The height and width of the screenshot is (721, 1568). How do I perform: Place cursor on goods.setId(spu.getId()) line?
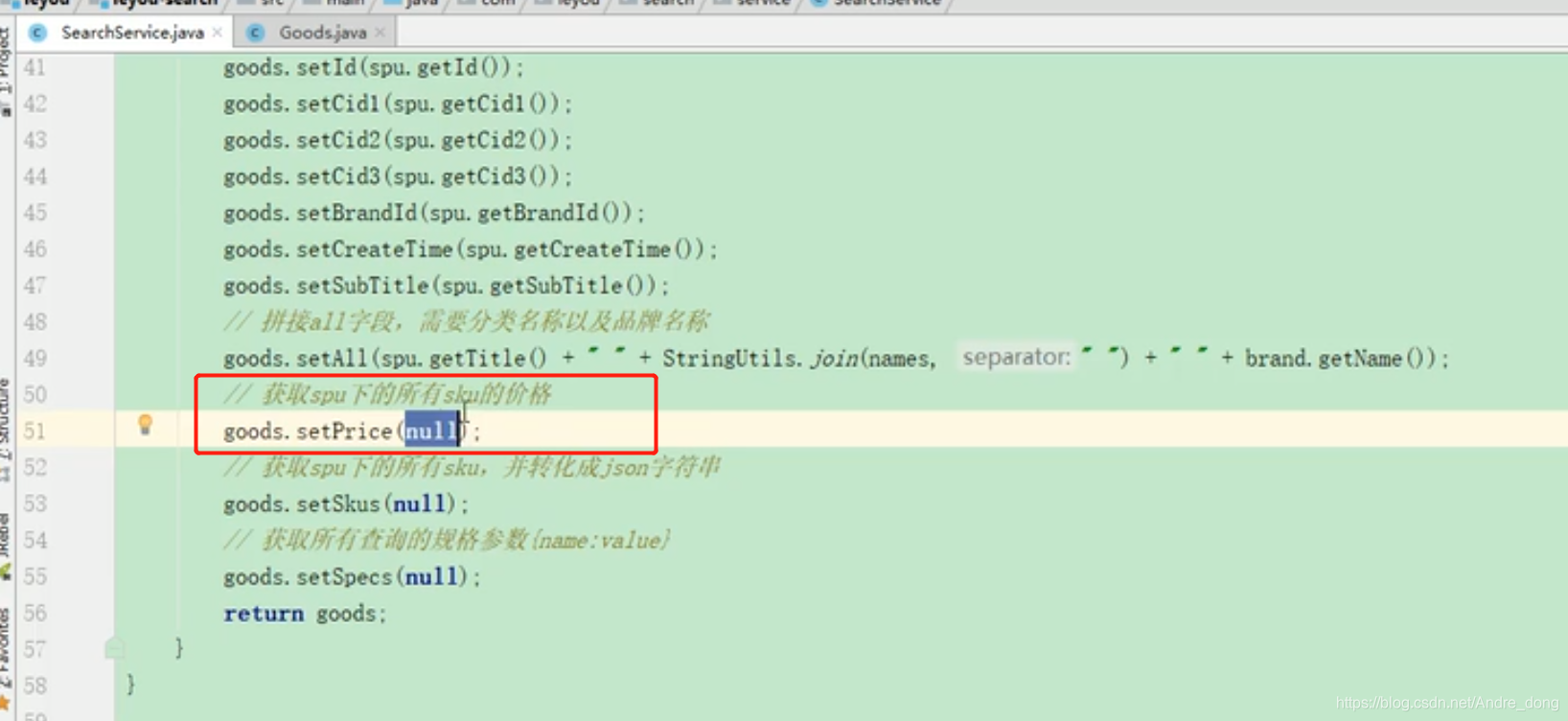pos(374,68)
